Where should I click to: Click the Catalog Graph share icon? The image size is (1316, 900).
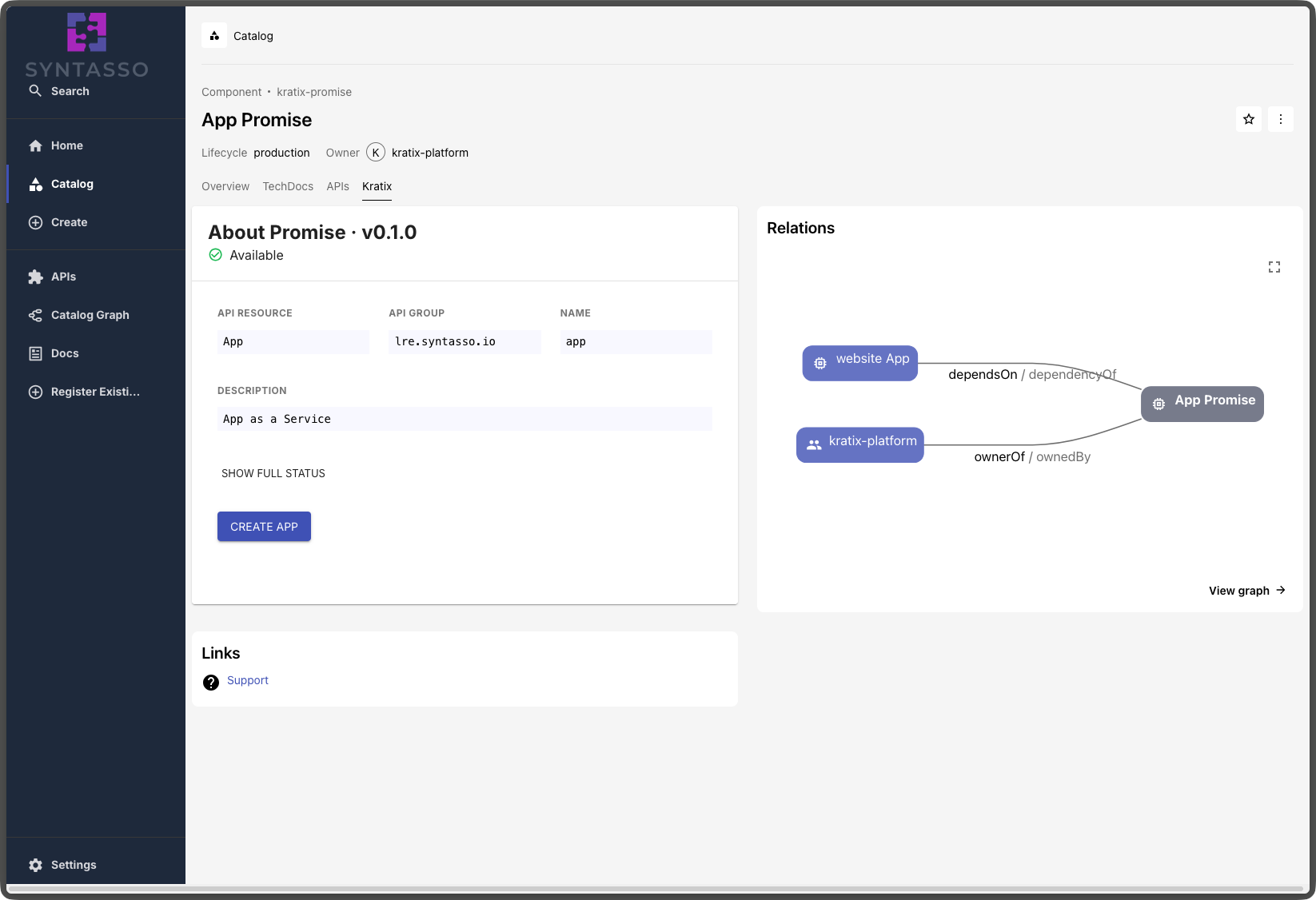tap(35, 315)
